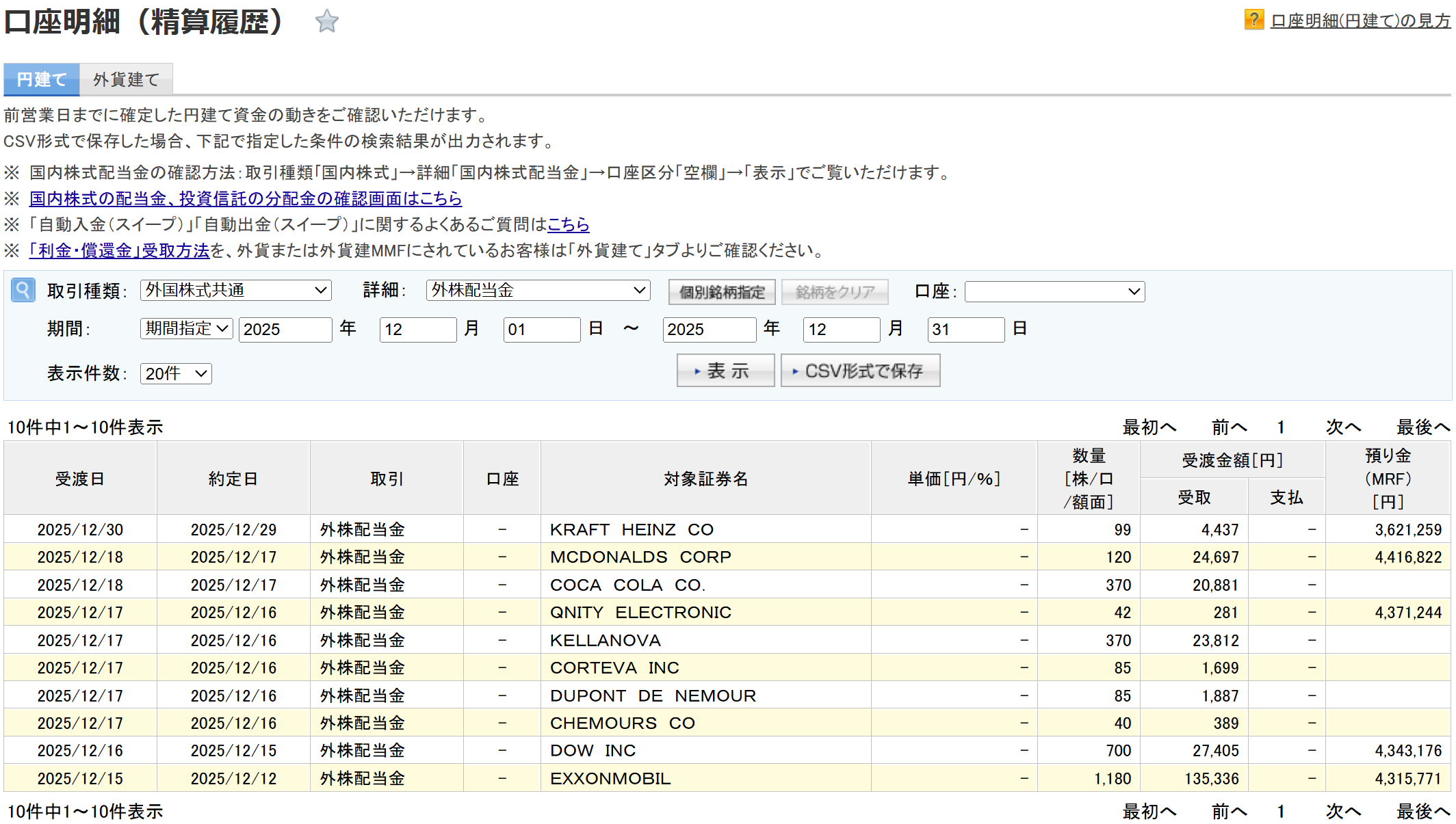Open 口座明細(円建て)の見方 help link
Screen dimensions: 1456x824
pos(1360,21)
